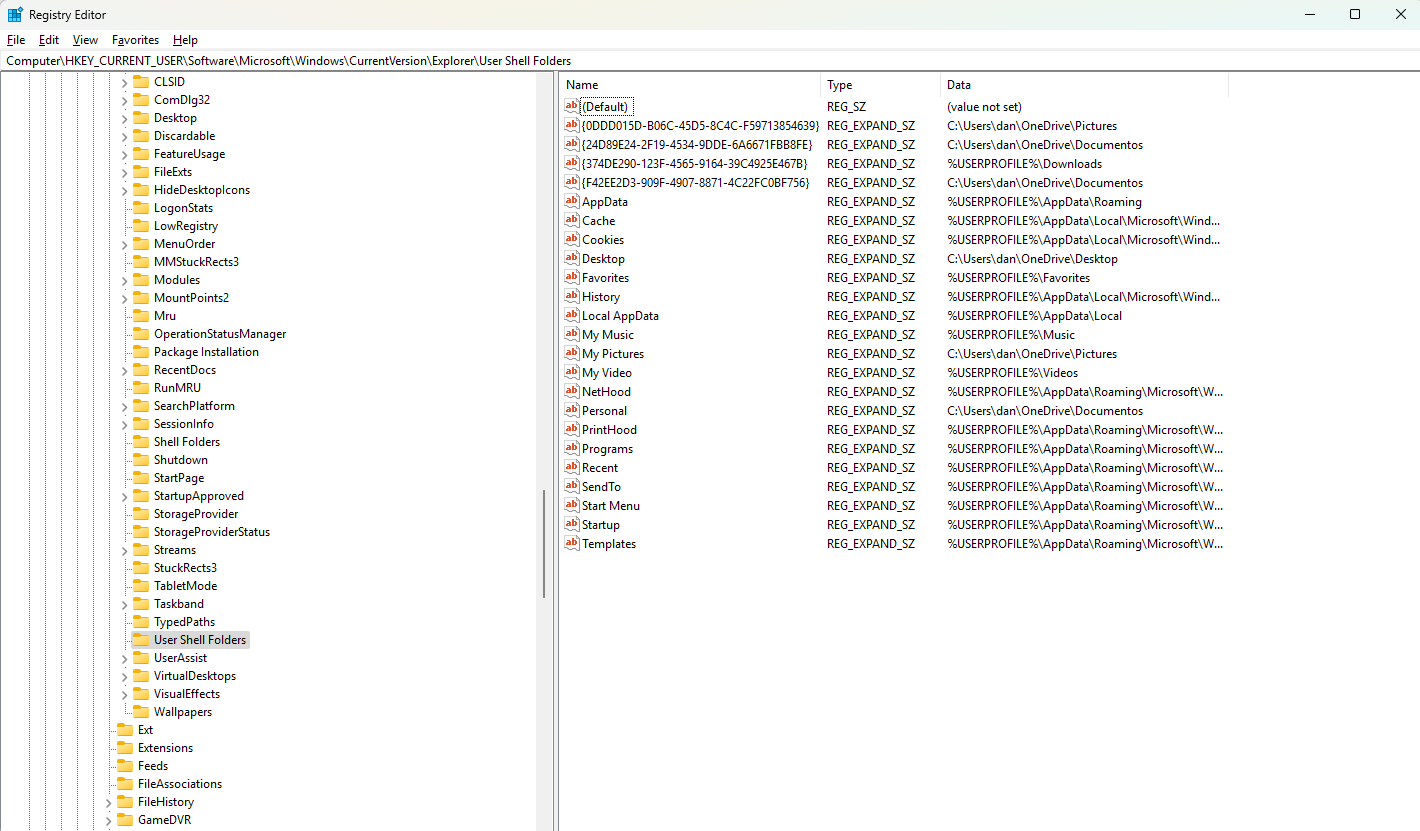This screenshot has height=831, width=1420.
Task: Open the Edit menu
Action: [x=48, y=40]
